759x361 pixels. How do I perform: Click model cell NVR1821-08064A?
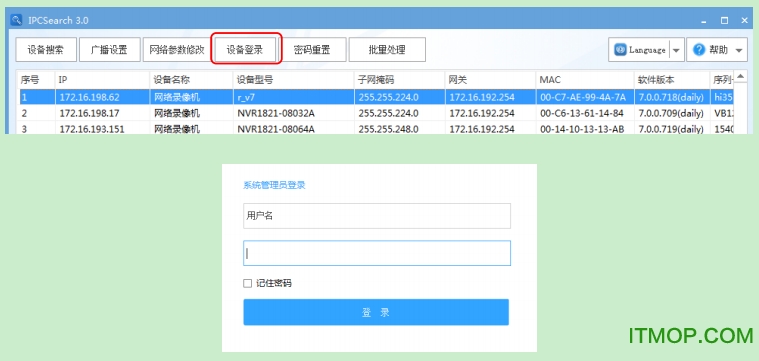pyautogui.click(x=276, y=129)
